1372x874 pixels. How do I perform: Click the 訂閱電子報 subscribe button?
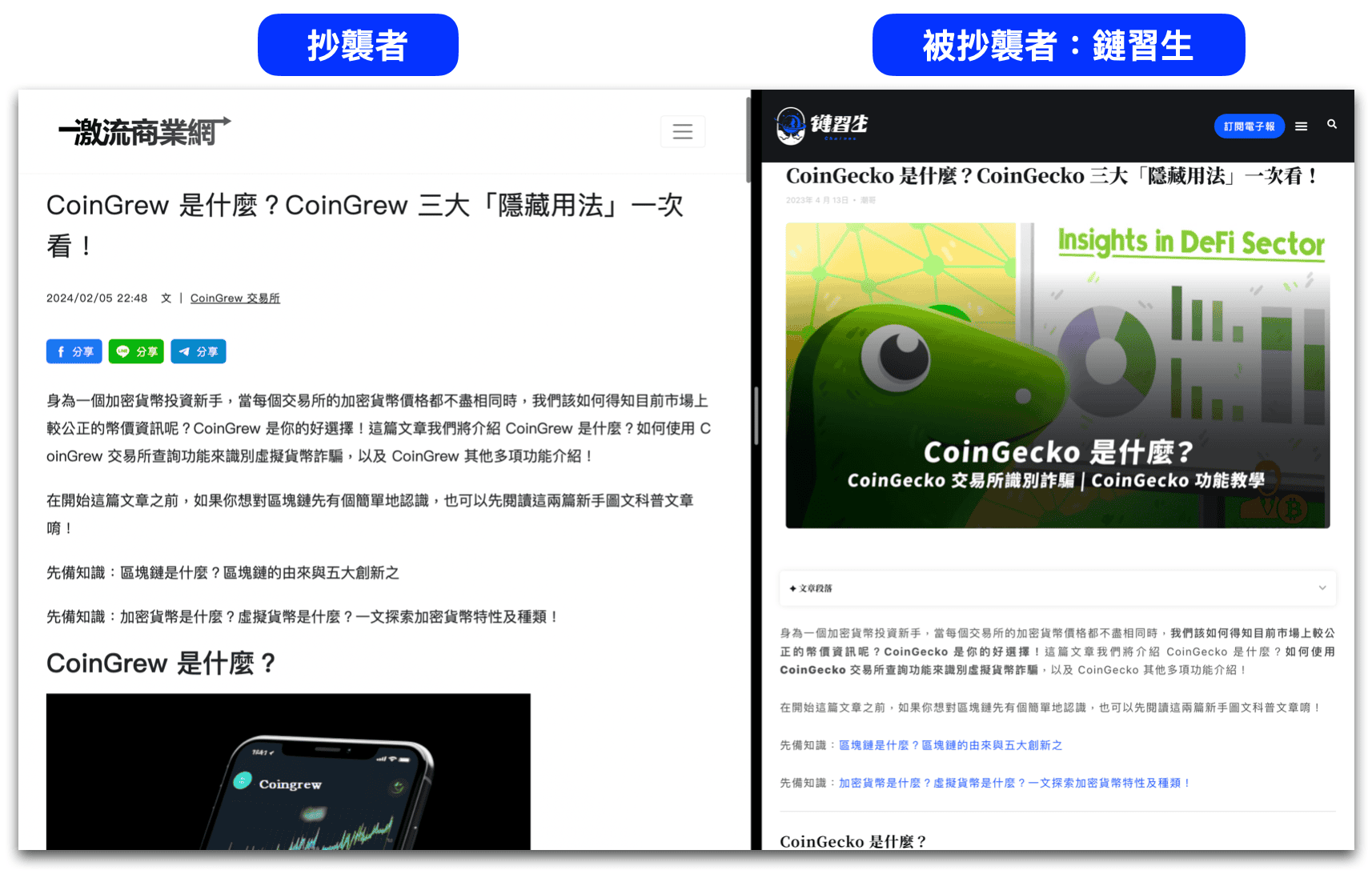[x=1249, y=126]
